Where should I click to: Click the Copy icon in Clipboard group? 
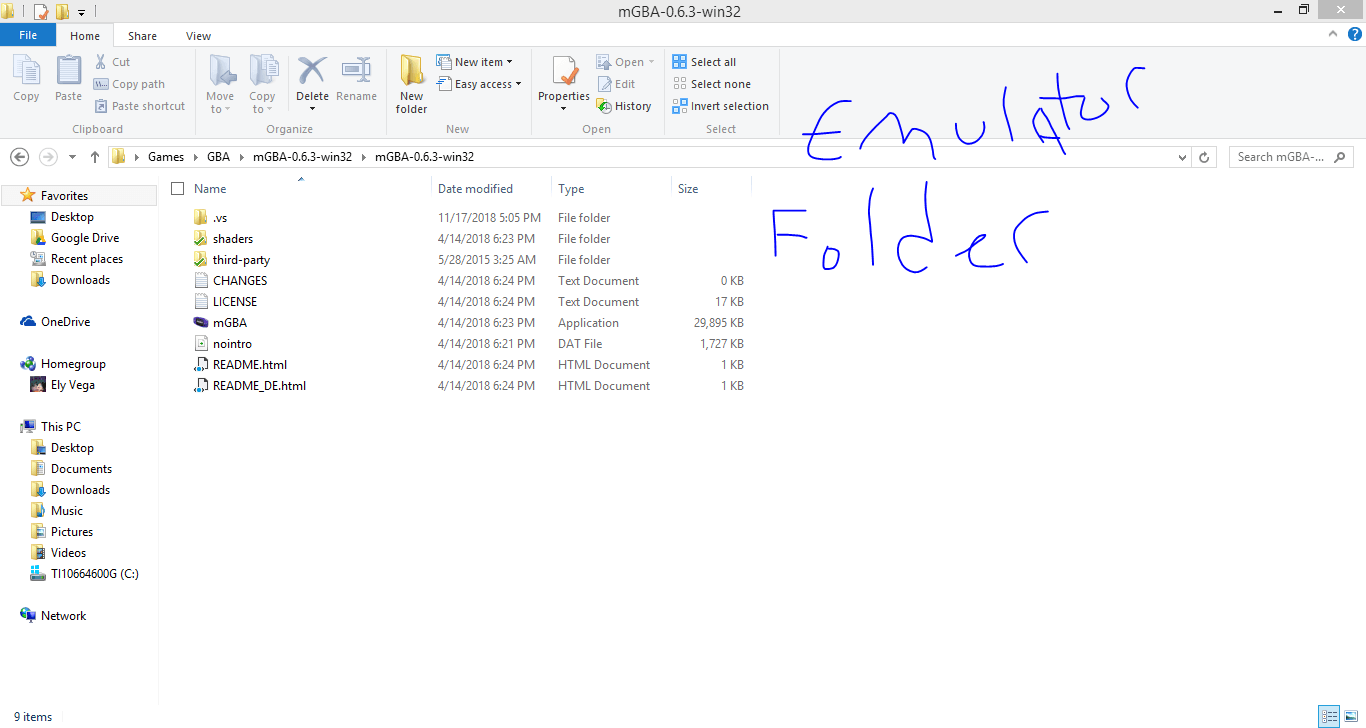click(26, 79)
